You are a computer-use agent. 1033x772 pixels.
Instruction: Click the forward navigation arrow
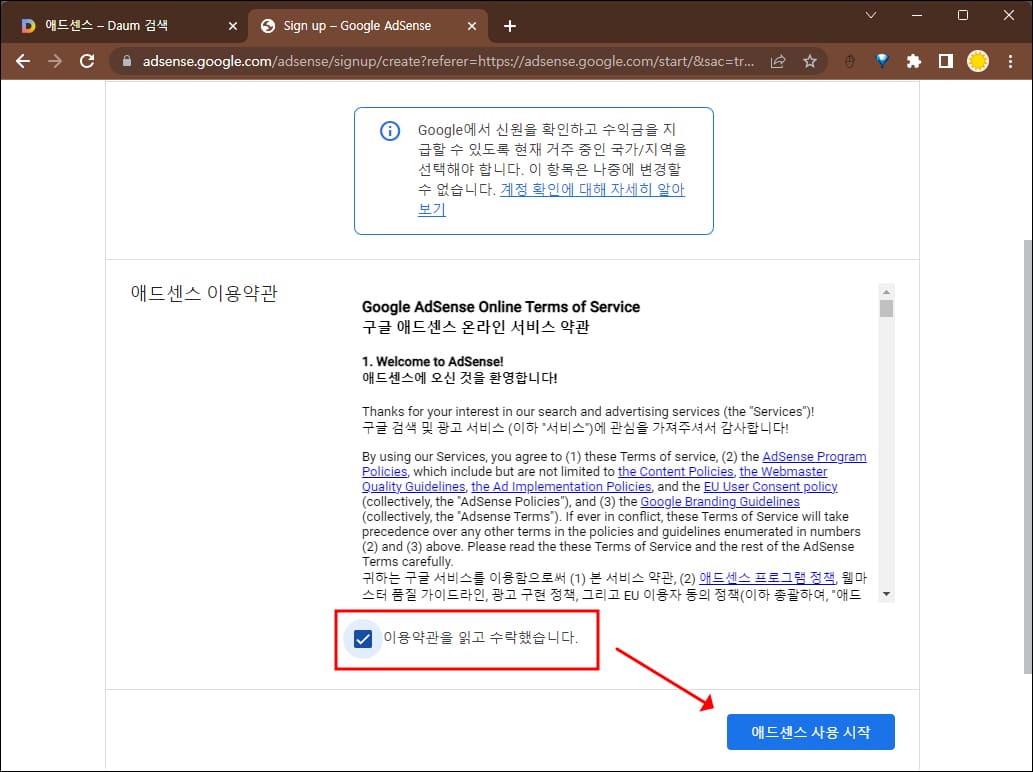[x=55, y=61]
